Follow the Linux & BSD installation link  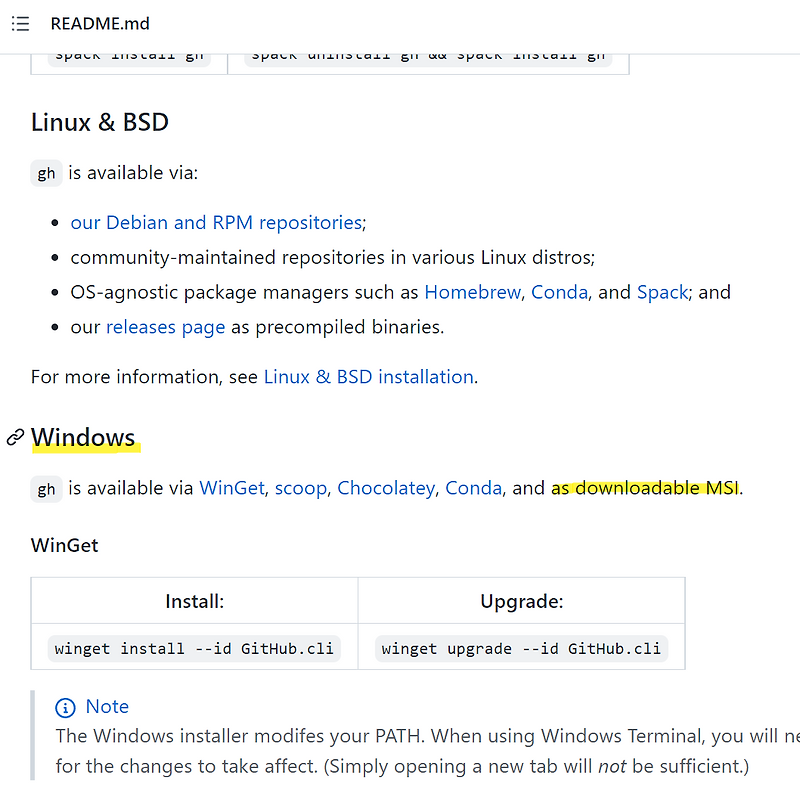point(368,376)
